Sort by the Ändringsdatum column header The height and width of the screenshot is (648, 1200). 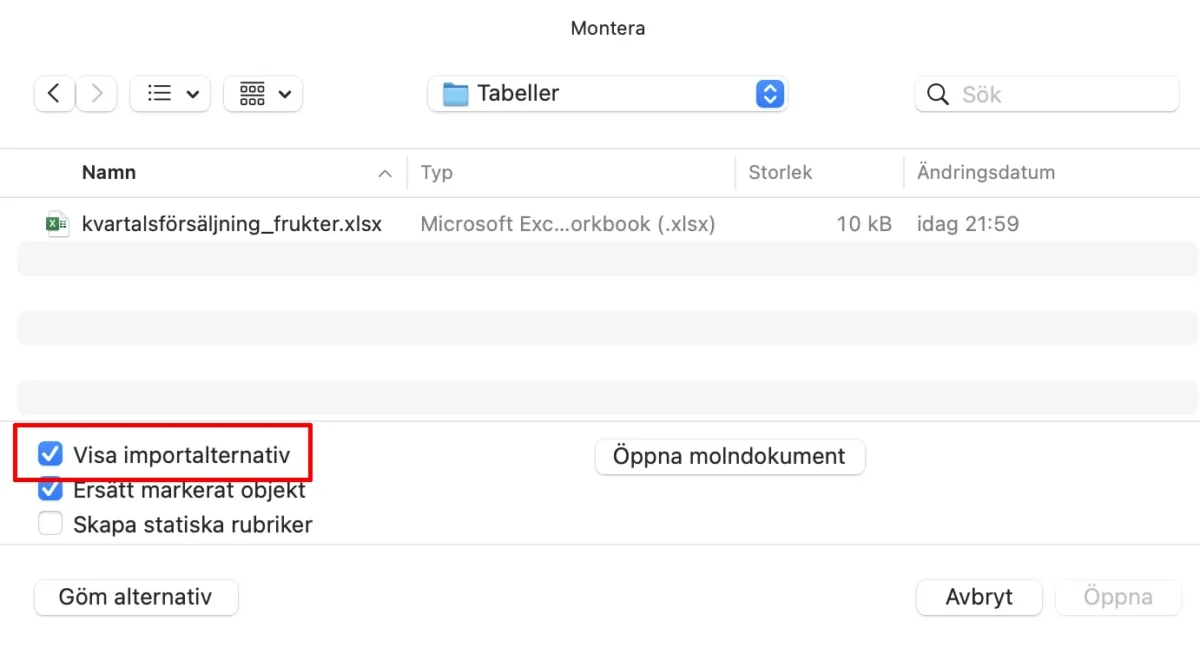(985, 173)
